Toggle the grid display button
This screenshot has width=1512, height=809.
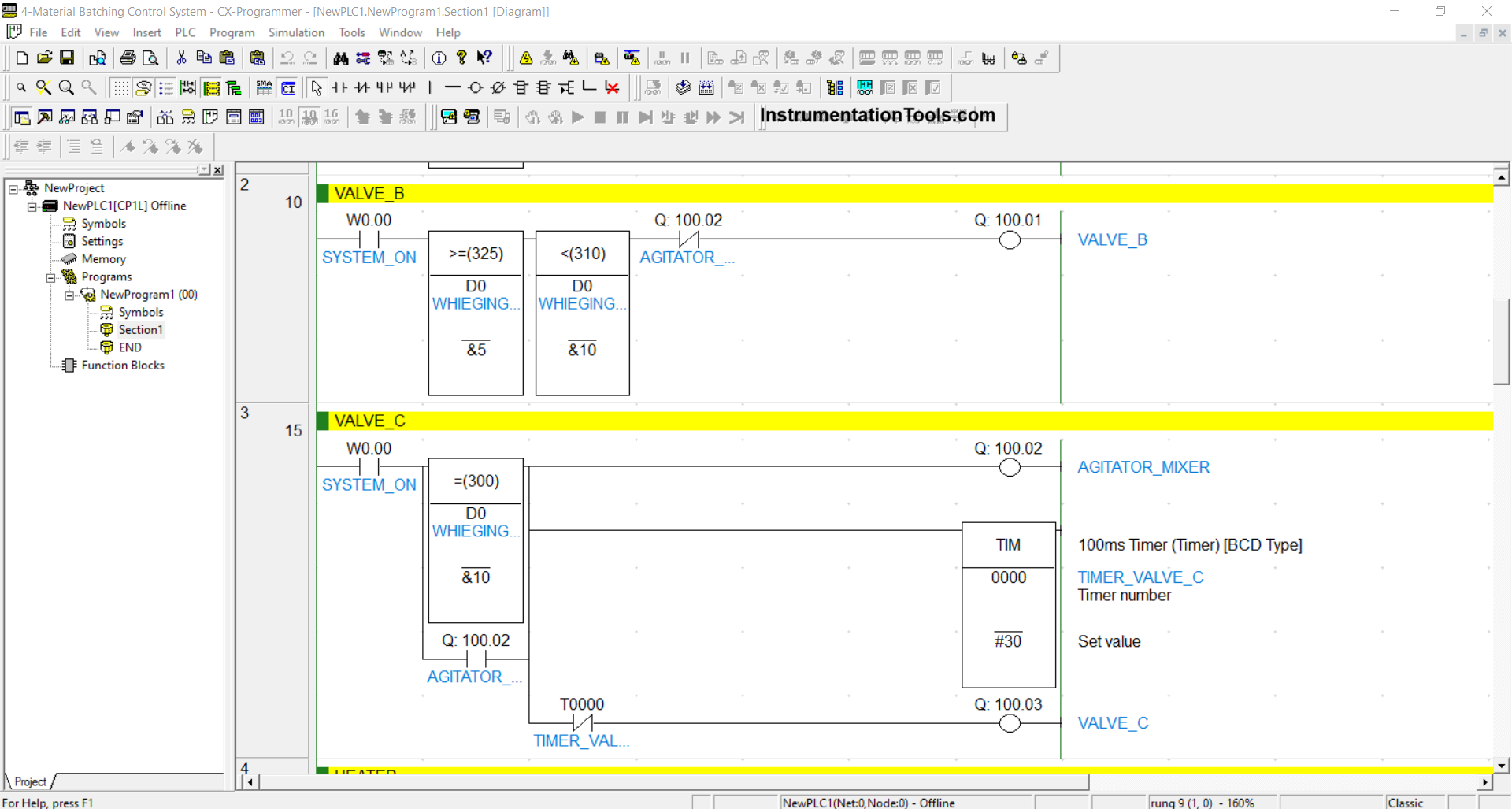(x=120, y=87)
